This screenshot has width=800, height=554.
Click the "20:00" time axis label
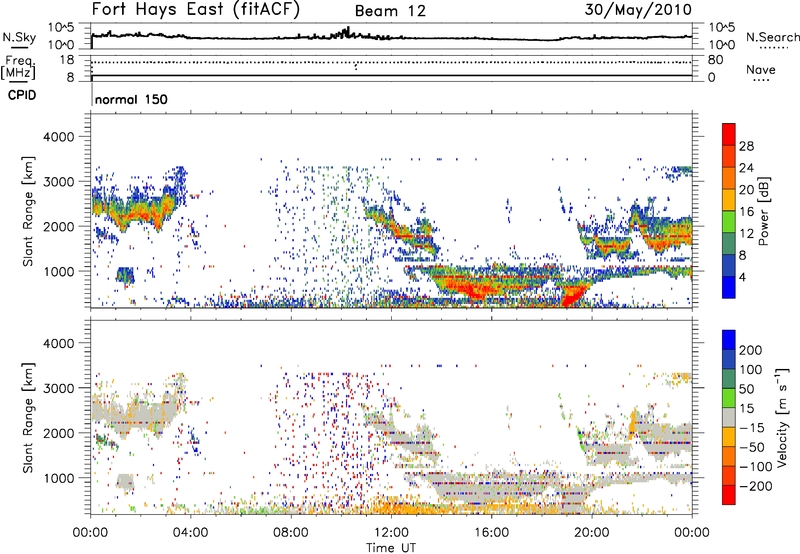591,533
